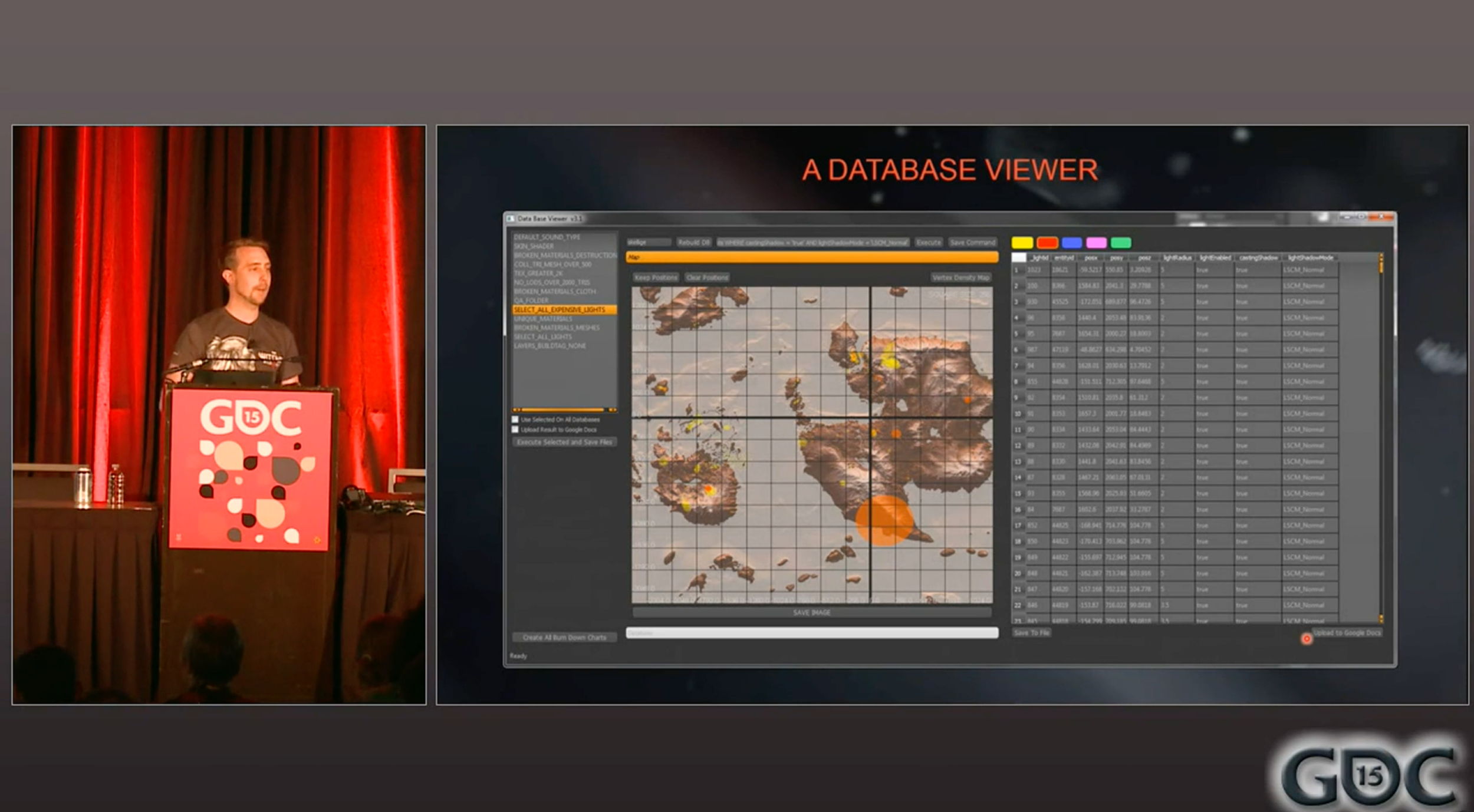Click the Rebuild DB button

click(693, 242)
